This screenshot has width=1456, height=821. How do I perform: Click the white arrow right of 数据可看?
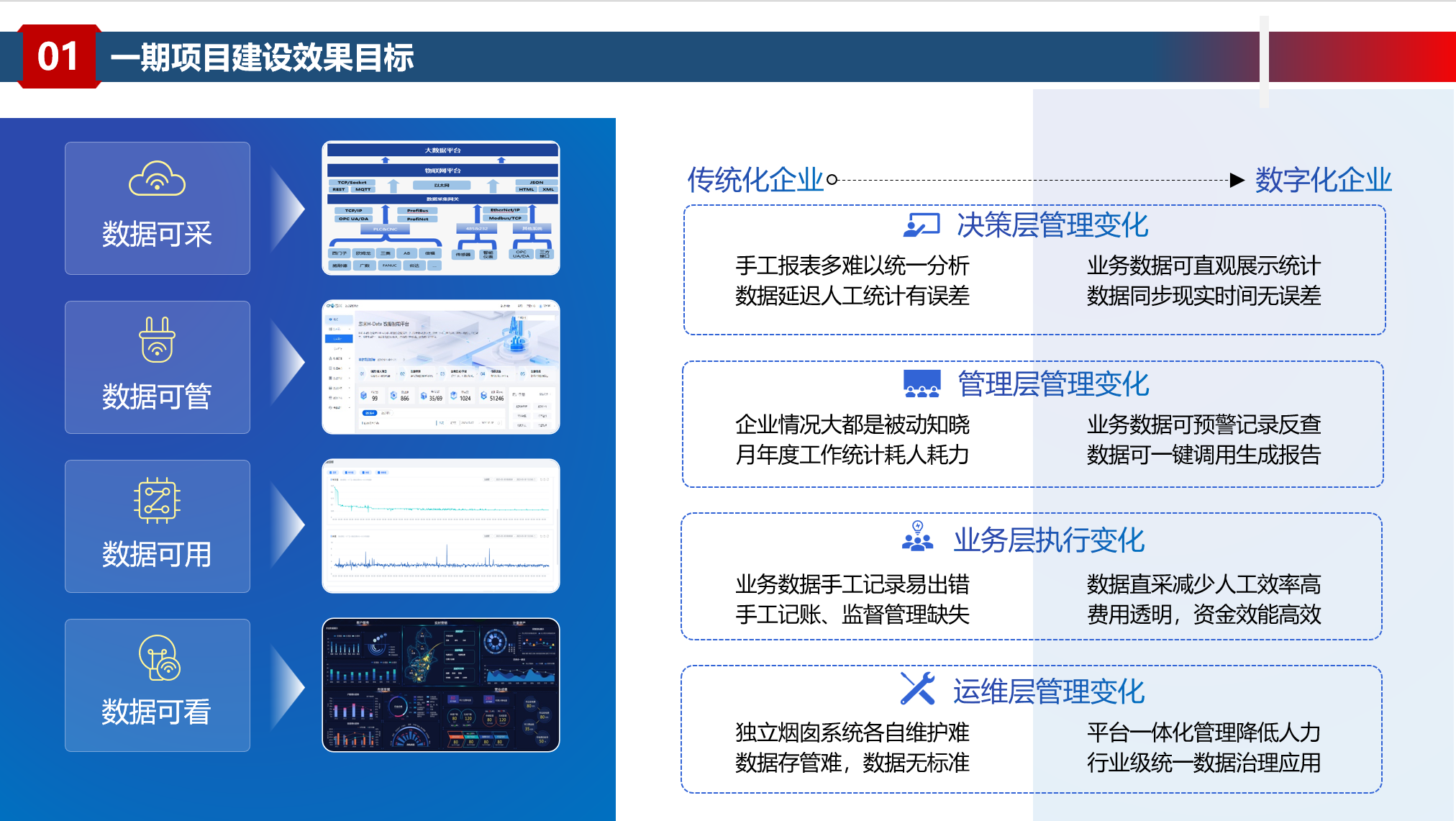(288, 686)
